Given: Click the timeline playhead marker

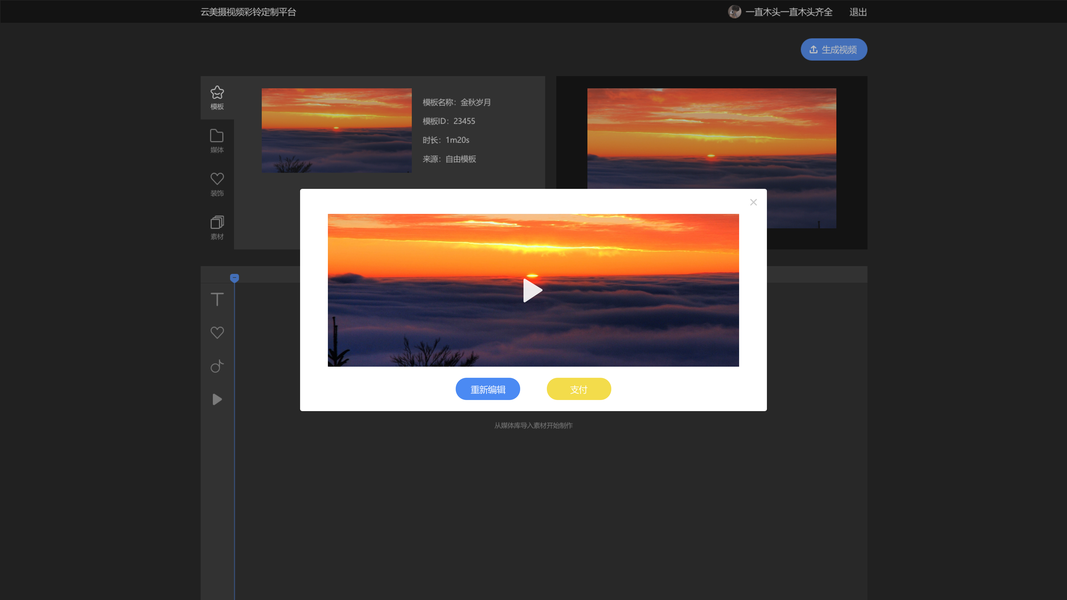Looking at the screenshot, I should coord(234,278).
